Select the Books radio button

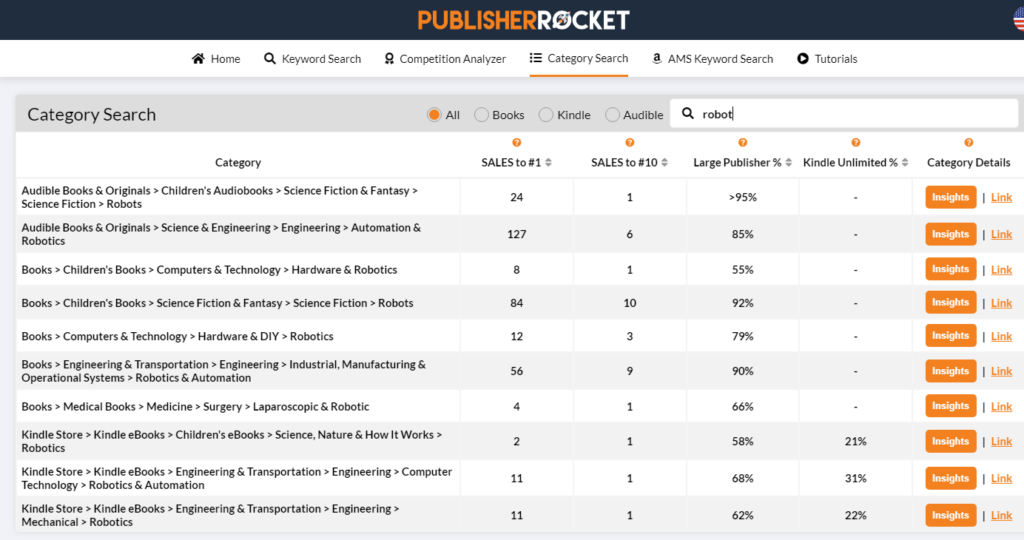click(481, 115)
